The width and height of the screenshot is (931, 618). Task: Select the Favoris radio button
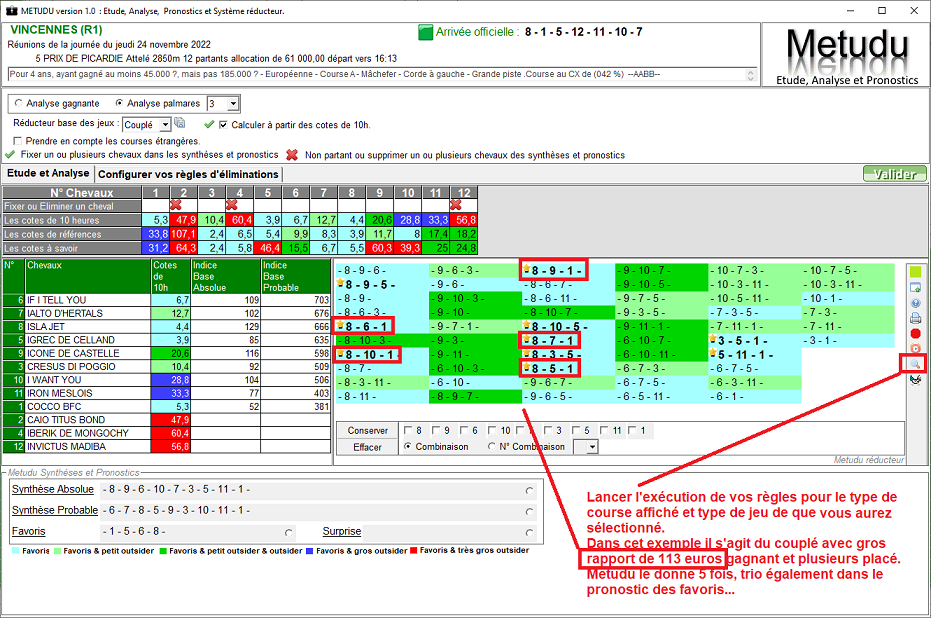pyautogui.click(x=289, y=533)
